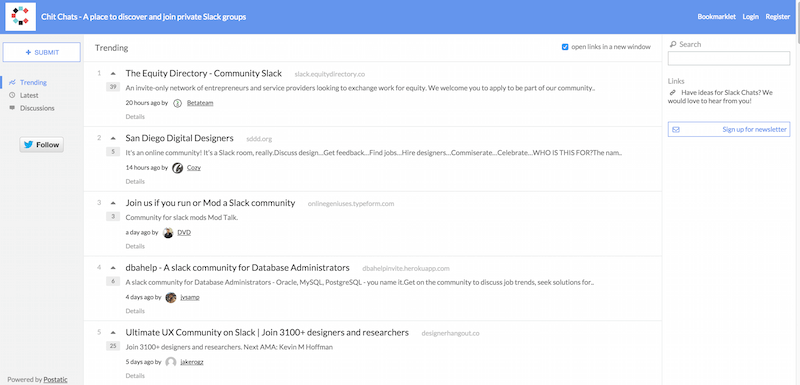Click Login in the header
Screen dimensions: 800x385
point(751,17)
